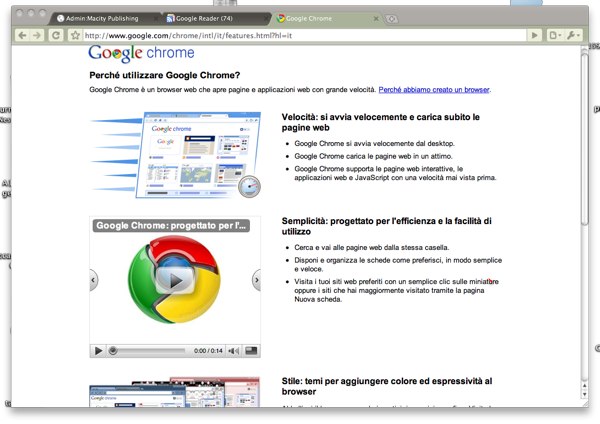Click text Google Chrome supporta le pagine web interattive
This screenshot has width=600, height=424.
tap(395, 173)
